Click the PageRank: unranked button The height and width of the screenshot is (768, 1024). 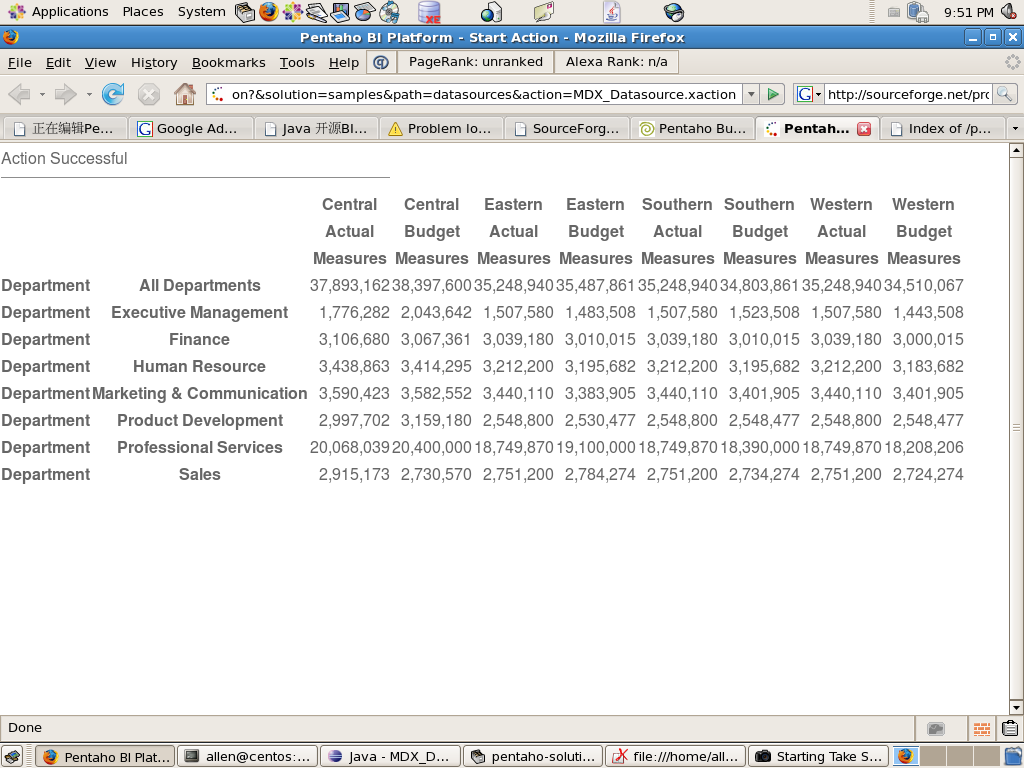[475, 62]
